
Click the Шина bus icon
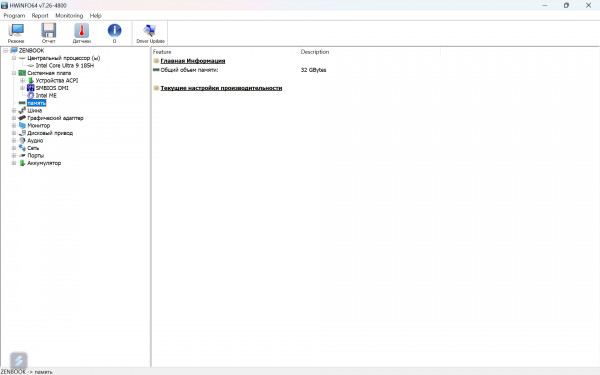pos(22,111)
